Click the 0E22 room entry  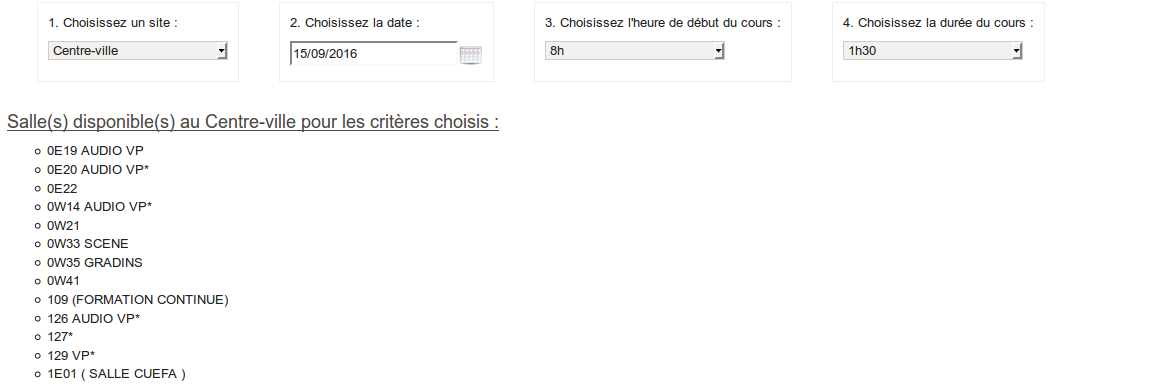[x=62, y=188]
